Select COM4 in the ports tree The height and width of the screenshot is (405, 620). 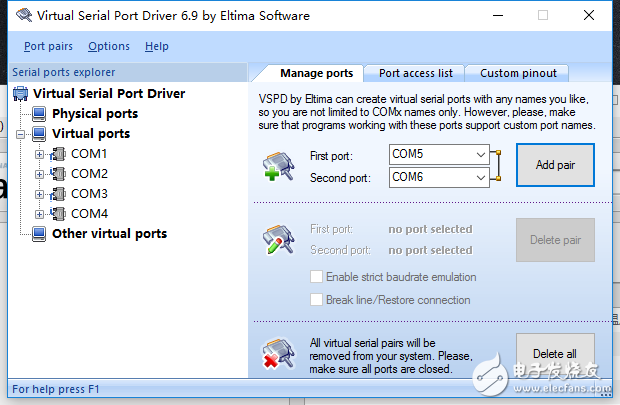(x=89, y=214)
